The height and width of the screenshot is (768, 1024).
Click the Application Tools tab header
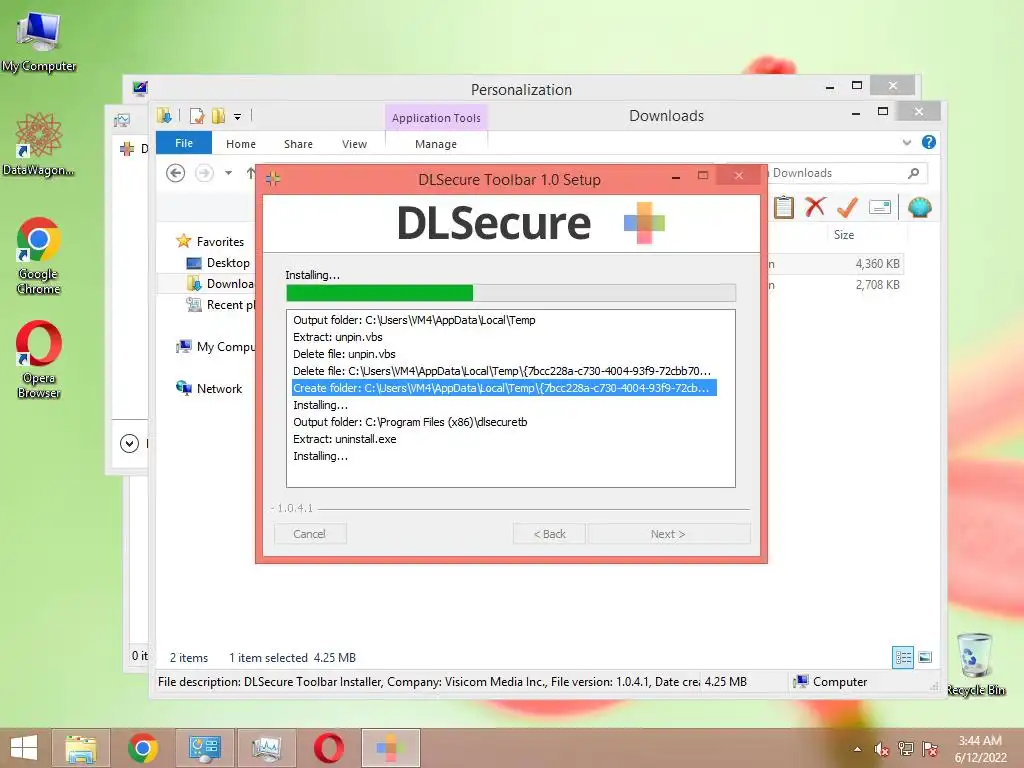pos(436,118)
